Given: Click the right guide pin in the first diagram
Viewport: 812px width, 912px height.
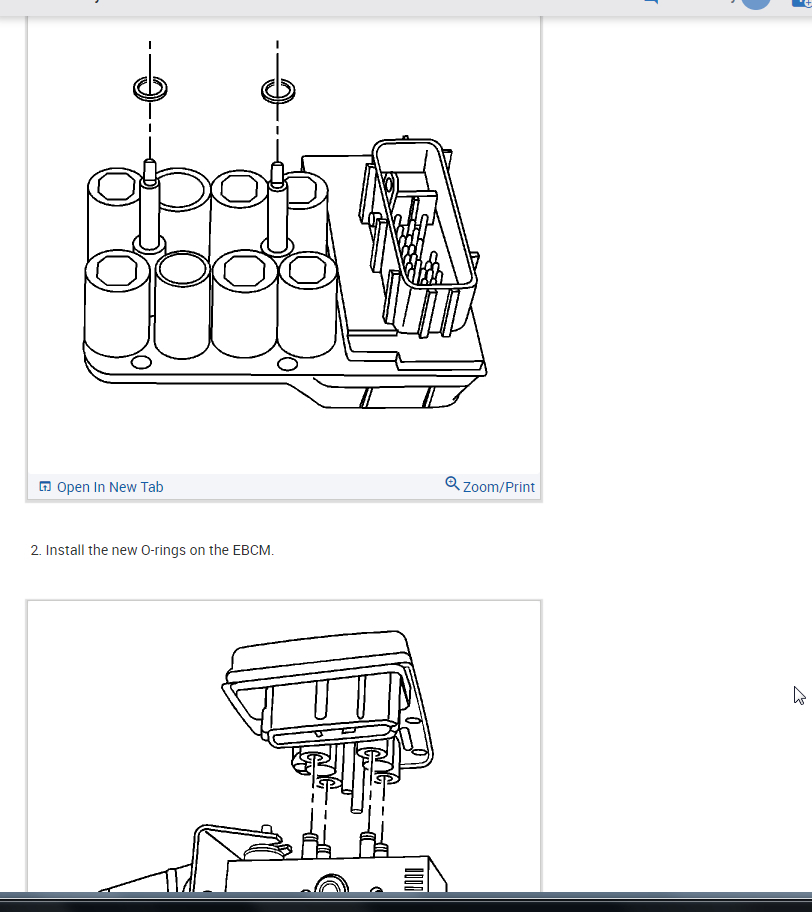Looking at the screenshot, I should (x=277, y=209).
